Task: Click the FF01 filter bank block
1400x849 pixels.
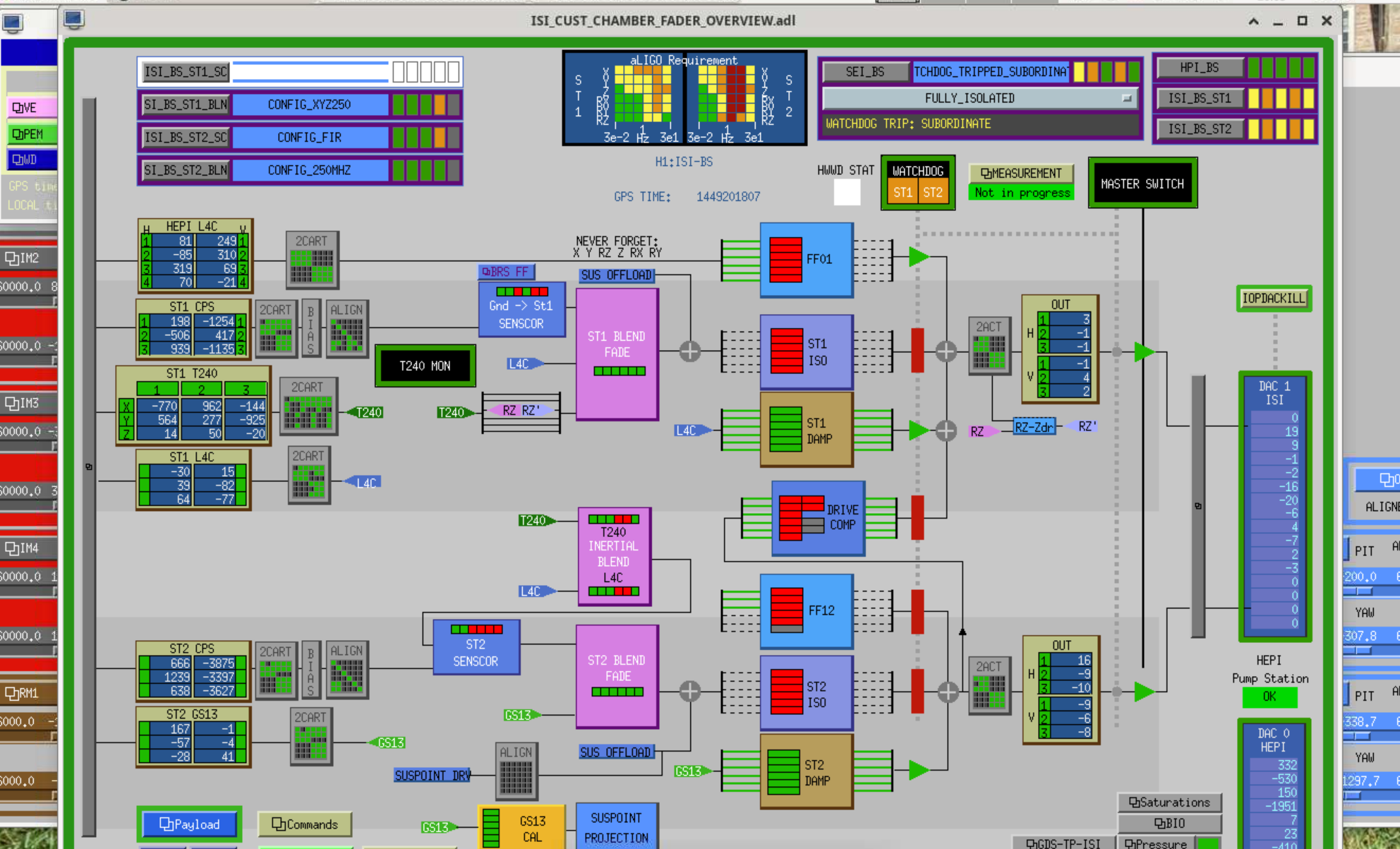Action: [x=806, y=259]
